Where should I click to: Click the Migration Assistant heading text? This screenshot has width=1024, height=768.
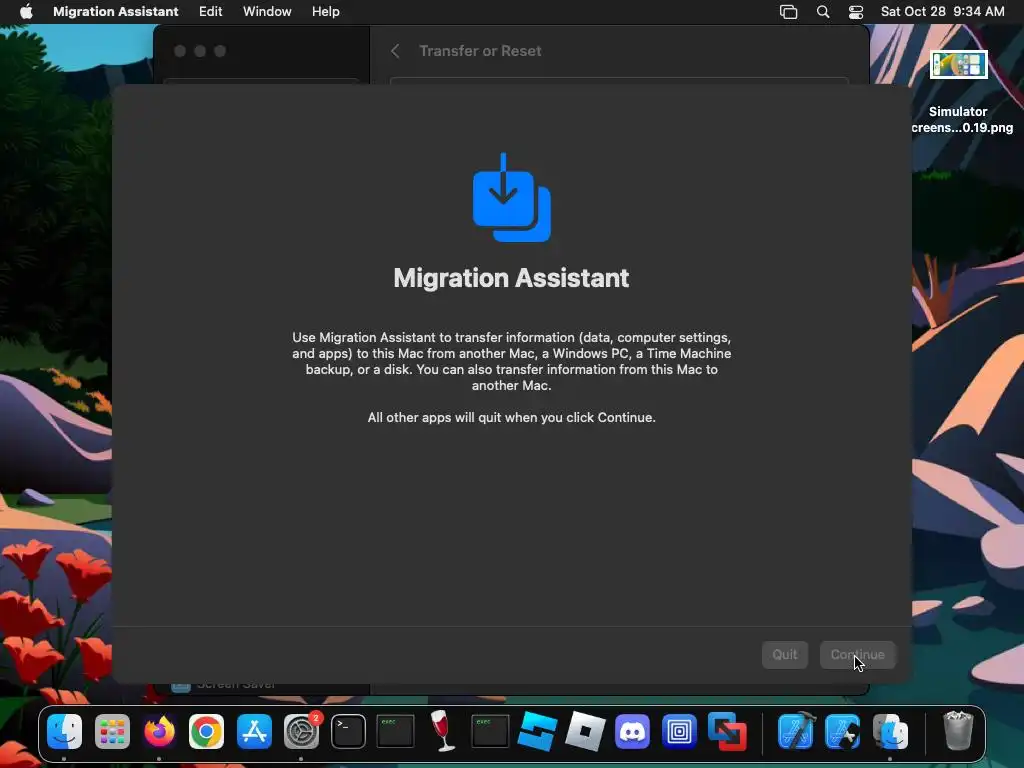pos(511,278)
